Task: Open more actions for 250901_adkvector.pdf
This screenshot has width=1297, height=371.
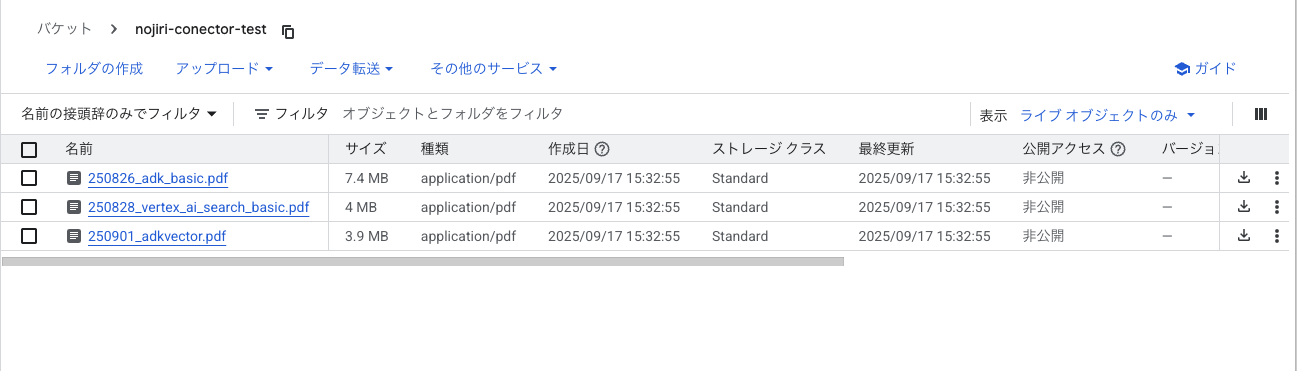Action: [x=1276, y=237]
